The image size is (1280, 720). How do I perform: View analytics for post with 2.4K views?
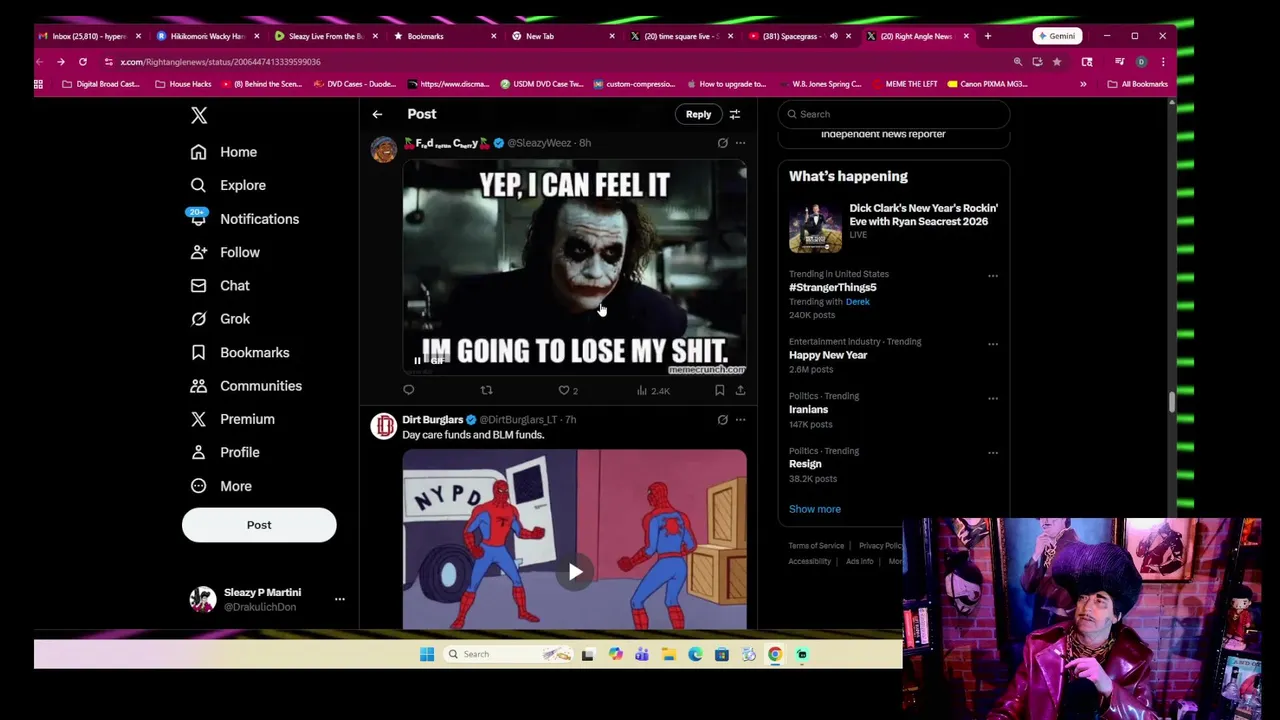click(653, 390)
